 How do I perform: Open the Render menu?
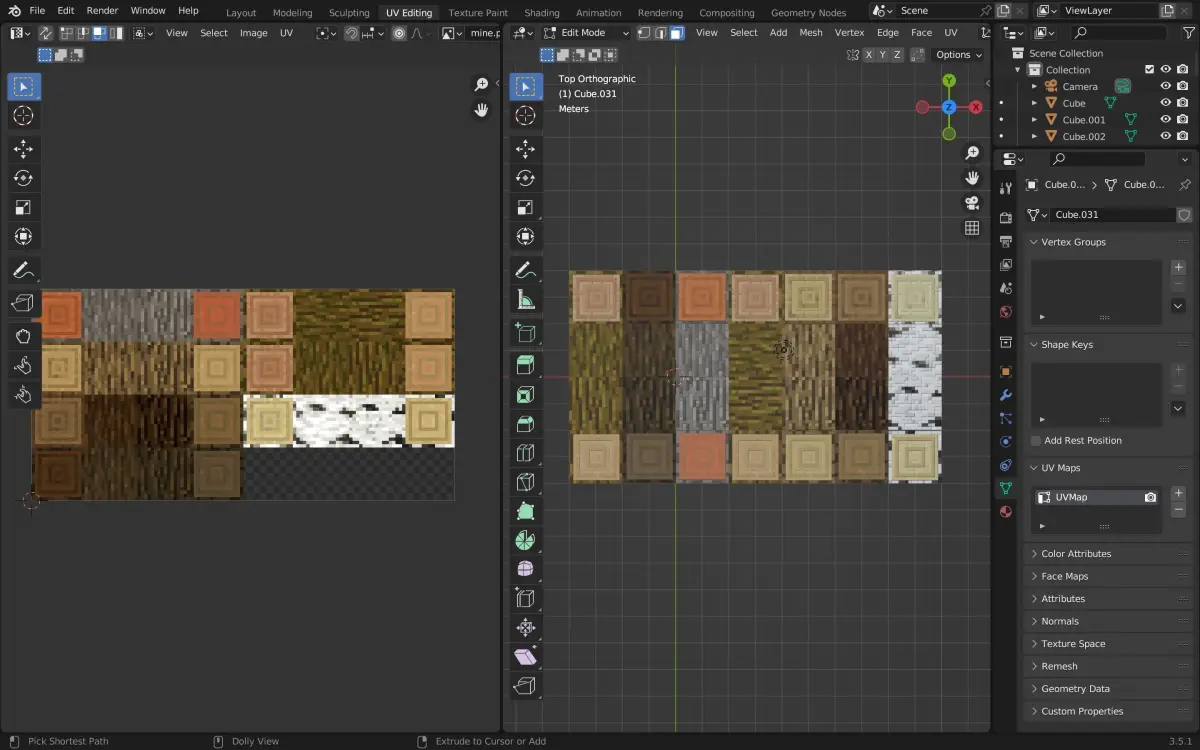click(102, 10)
